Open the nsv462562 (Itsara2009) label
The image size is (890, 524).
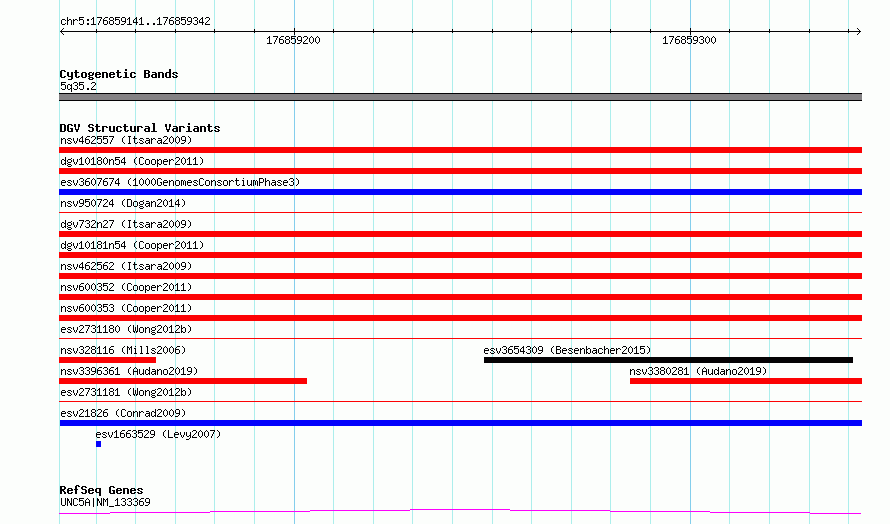[126, 266]
